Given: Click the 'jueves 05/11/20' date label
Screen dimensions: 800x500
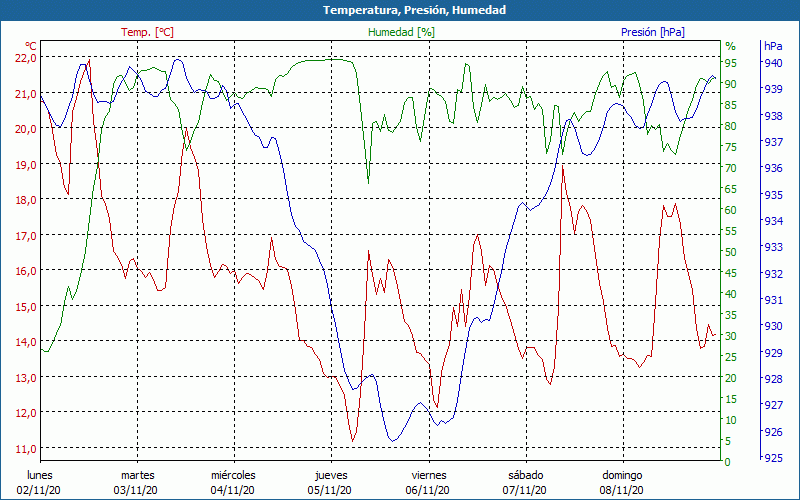Looking at the screenshot, I should tap(331, 483).
